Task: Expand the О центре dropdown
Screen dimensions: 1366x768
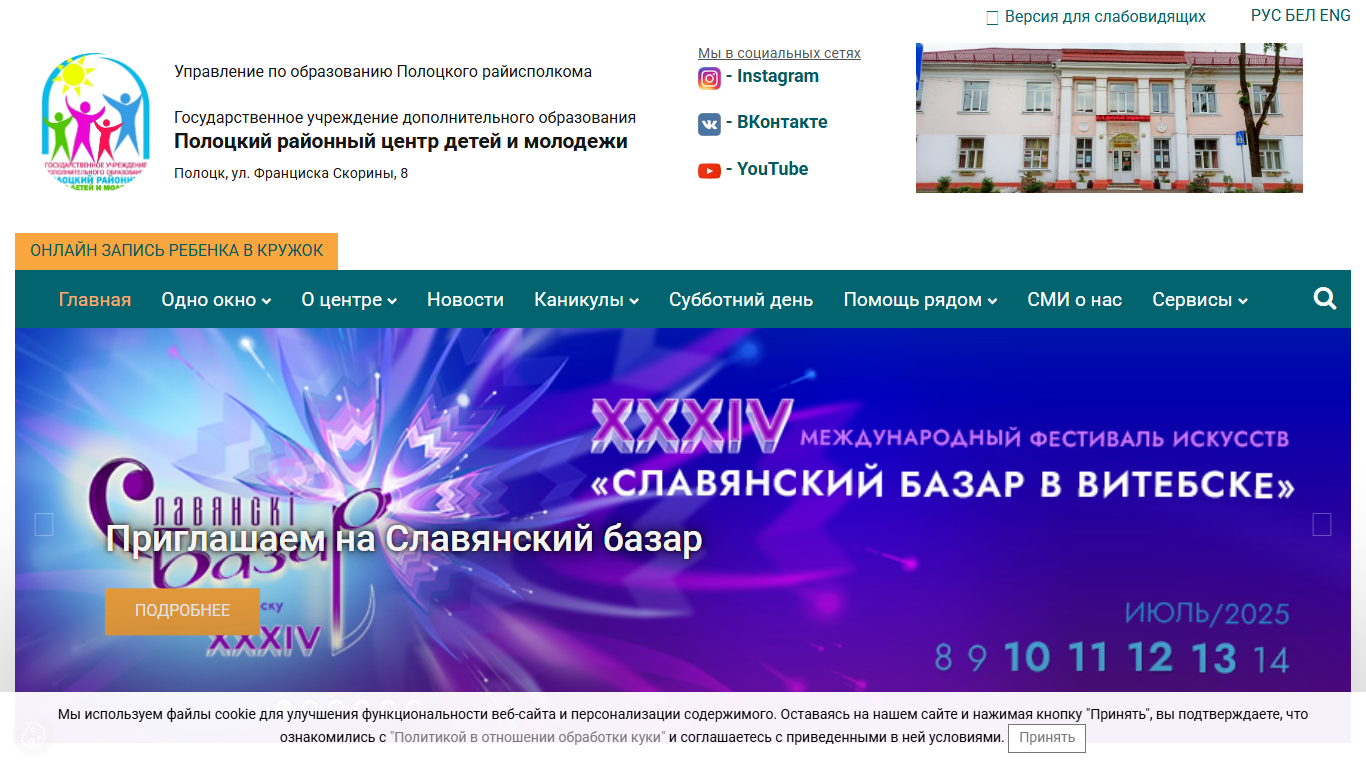Action: pyautogui.click(x=349, y=300)
